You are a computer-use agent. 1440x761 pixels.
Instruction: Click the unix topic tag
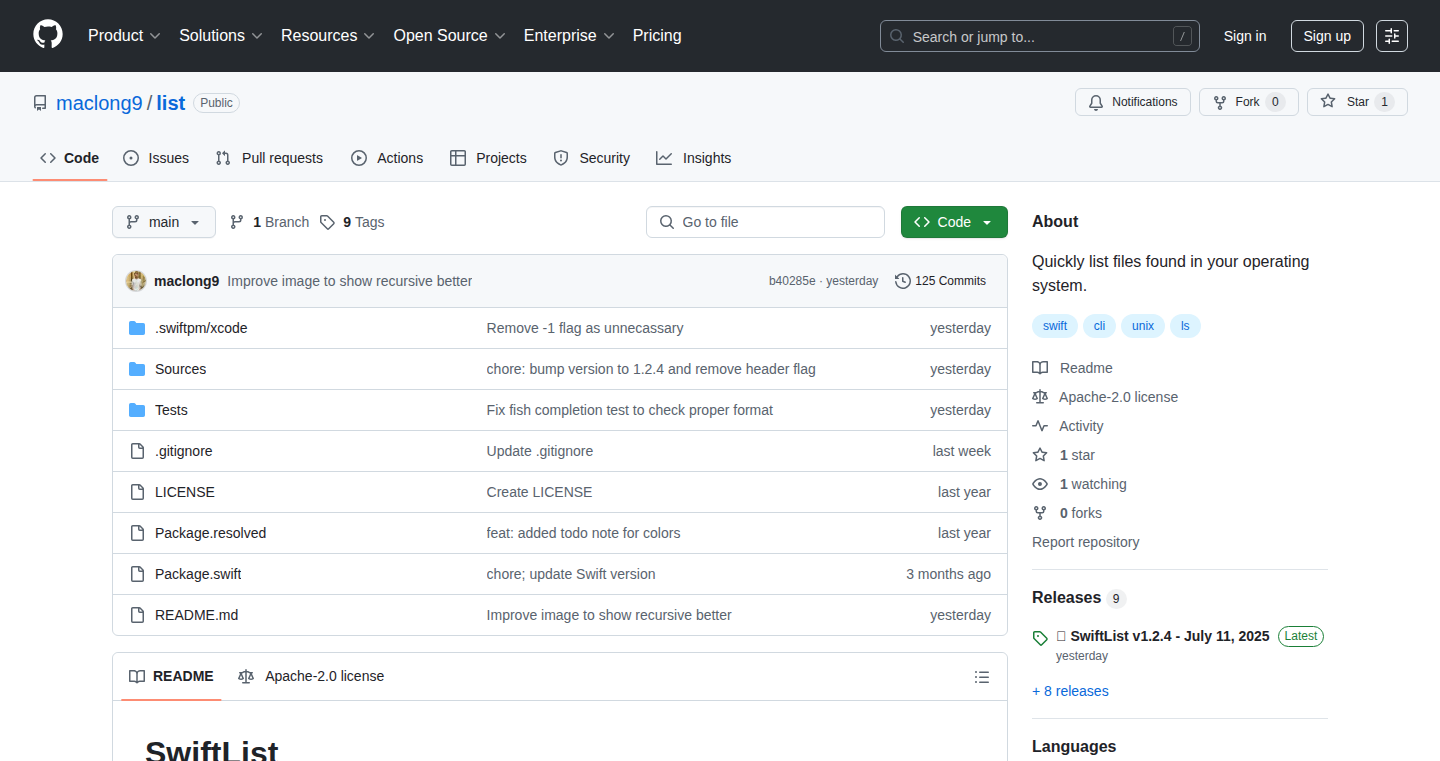click(1143, 326)
